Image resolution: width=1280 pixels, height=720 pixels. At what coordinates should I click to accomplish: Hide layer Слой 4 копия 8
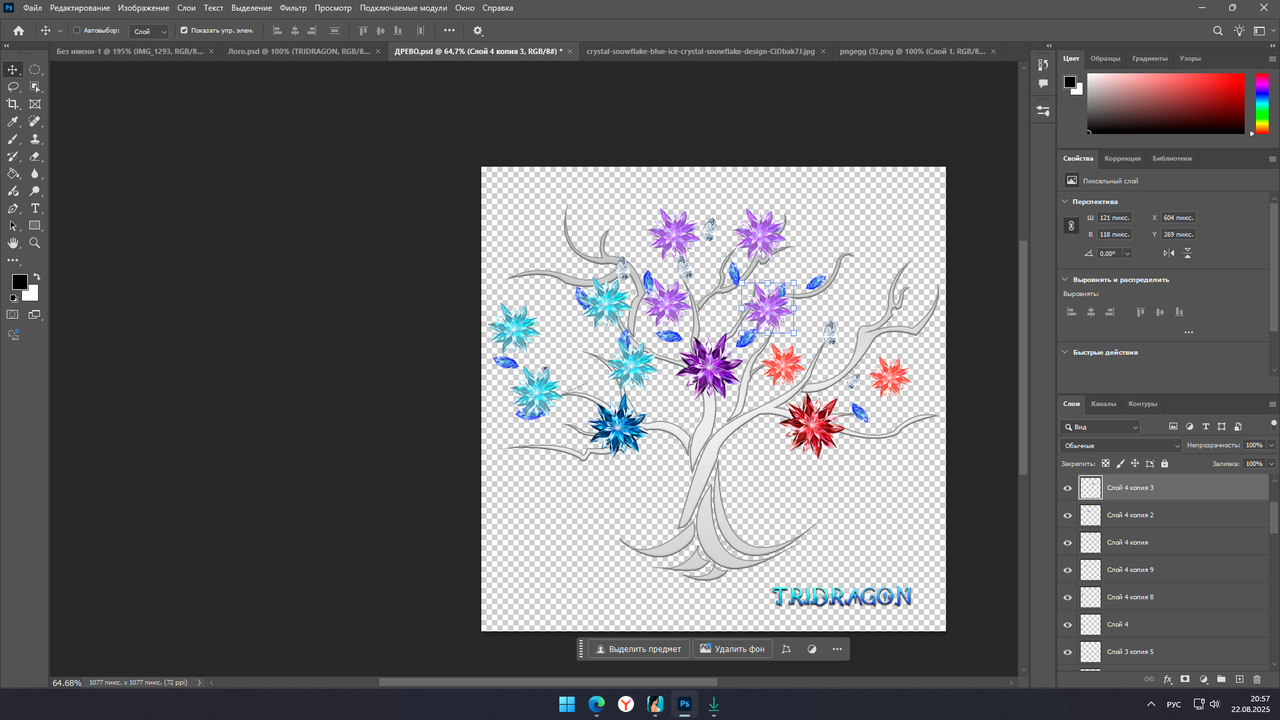tap(1067, 597)
